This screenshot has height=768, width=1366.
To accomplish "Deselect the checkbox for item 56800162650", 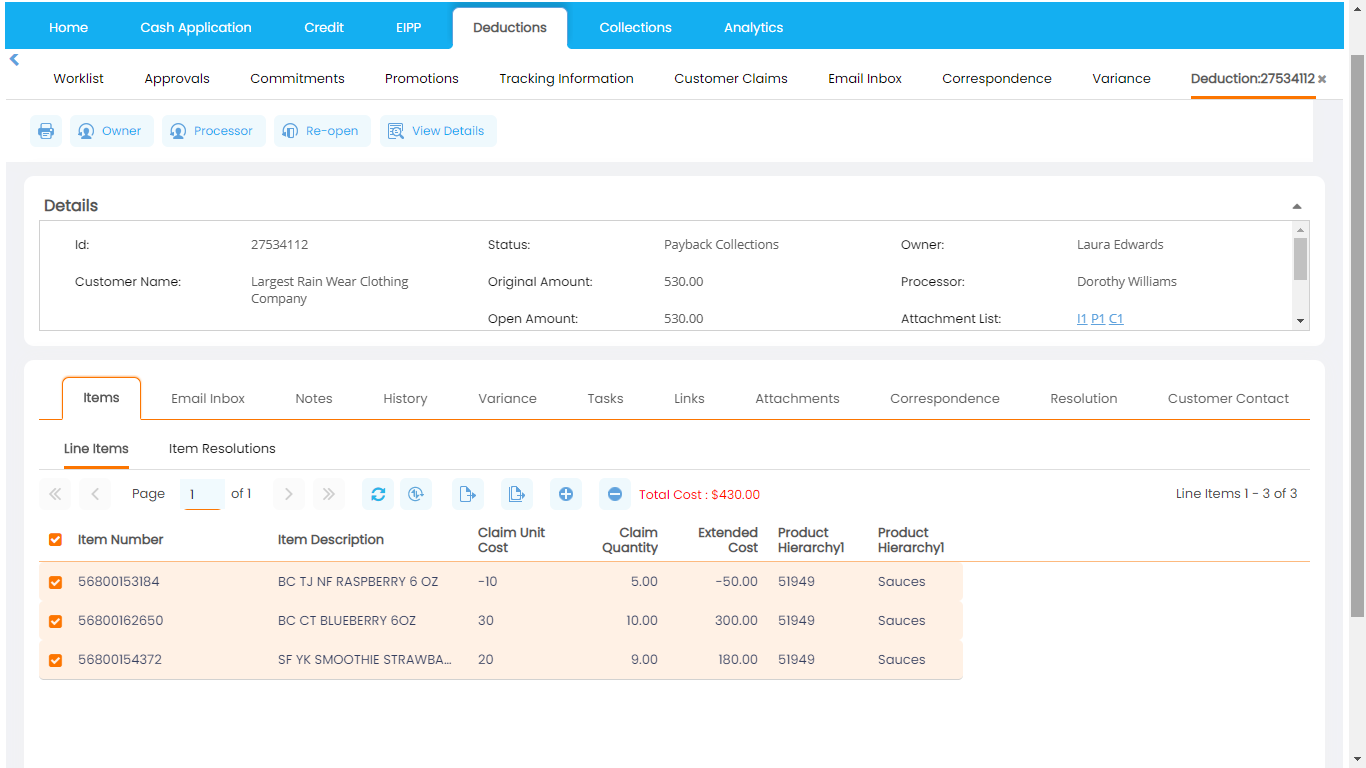I will [55, 620].
